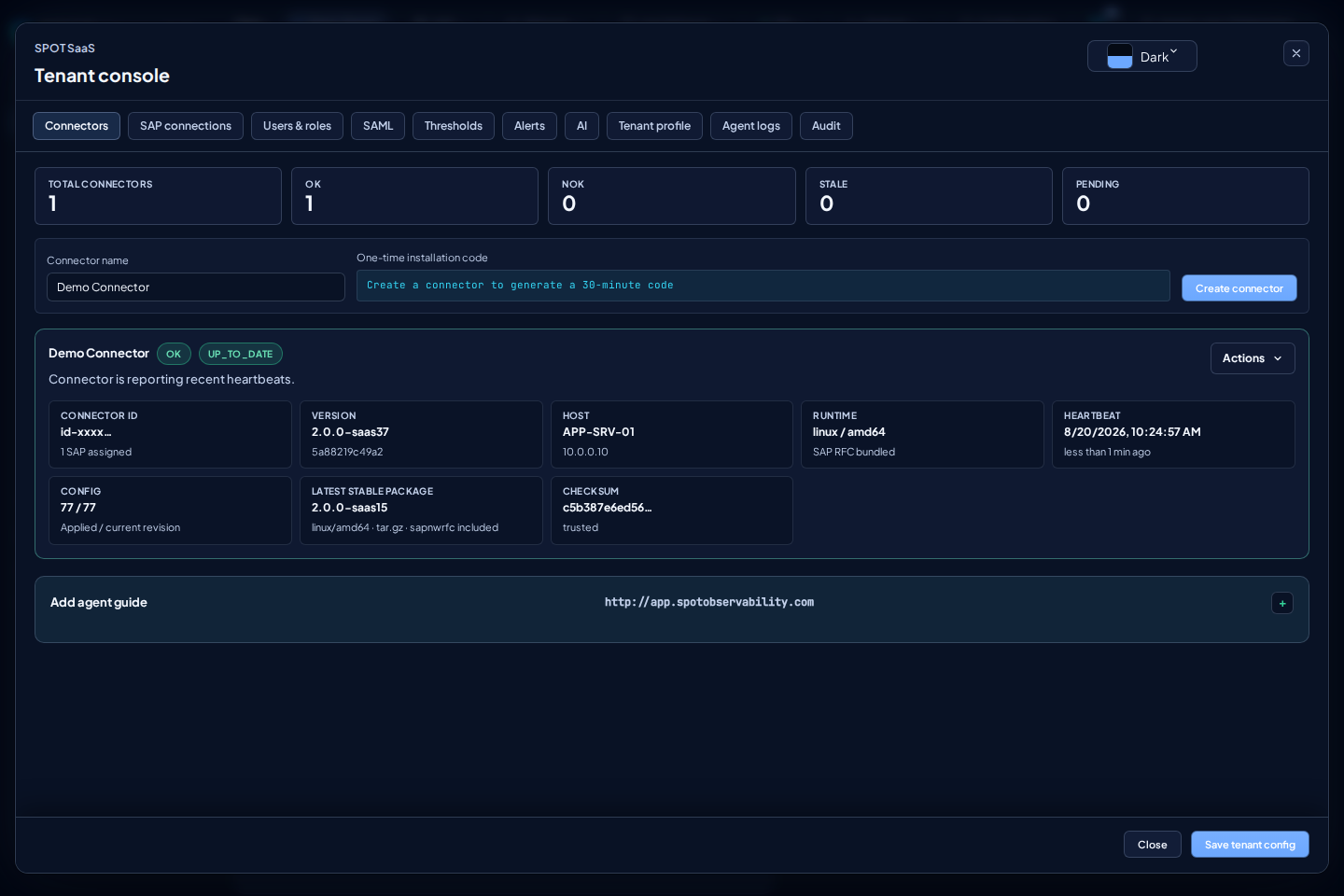Select the Total Connectors stat card
Screen dimensions: 1344x896
158,196
